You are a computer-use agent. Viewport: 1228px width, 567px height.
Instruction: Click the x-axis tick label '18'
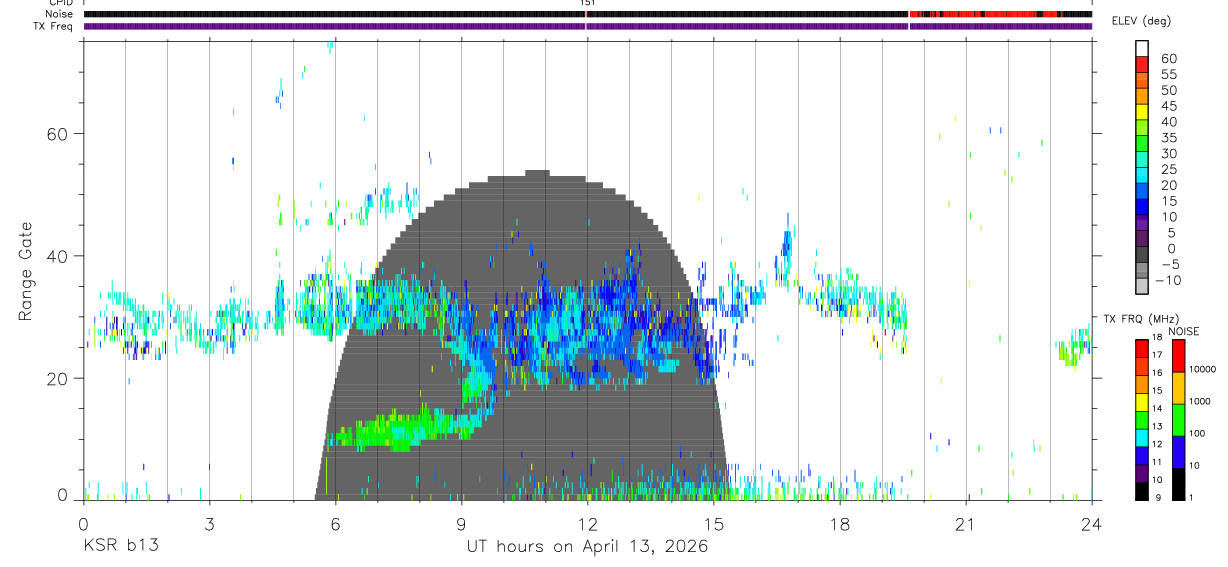coord(839,523)
